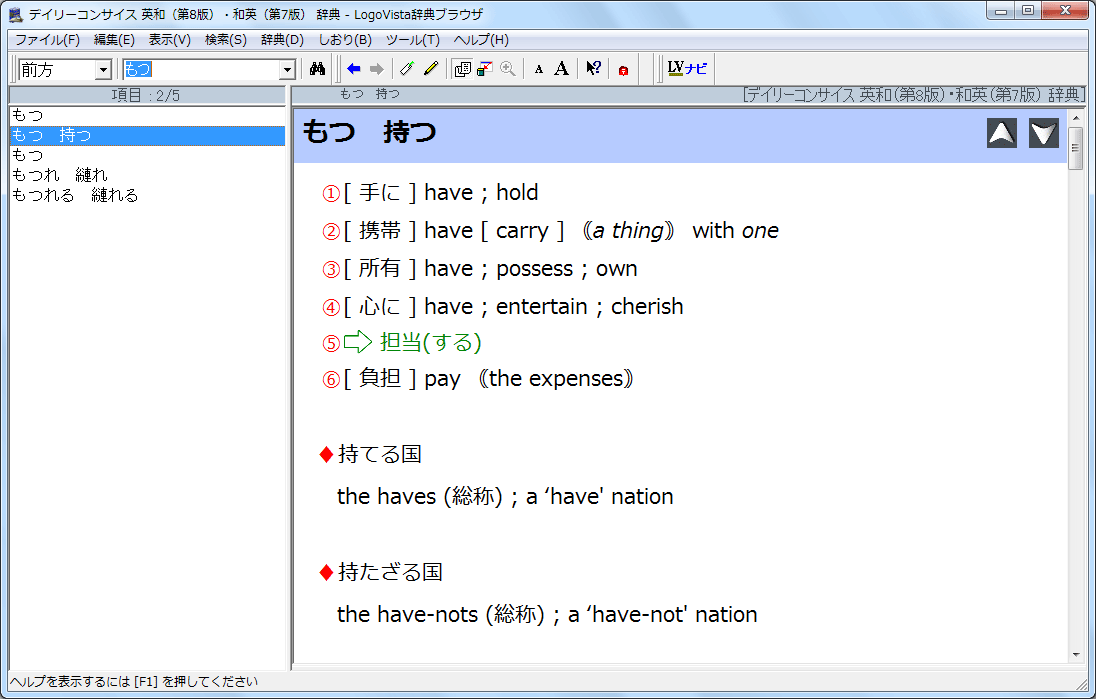
Task: Open the ツール(T) menu
Action: click(412, 40)
